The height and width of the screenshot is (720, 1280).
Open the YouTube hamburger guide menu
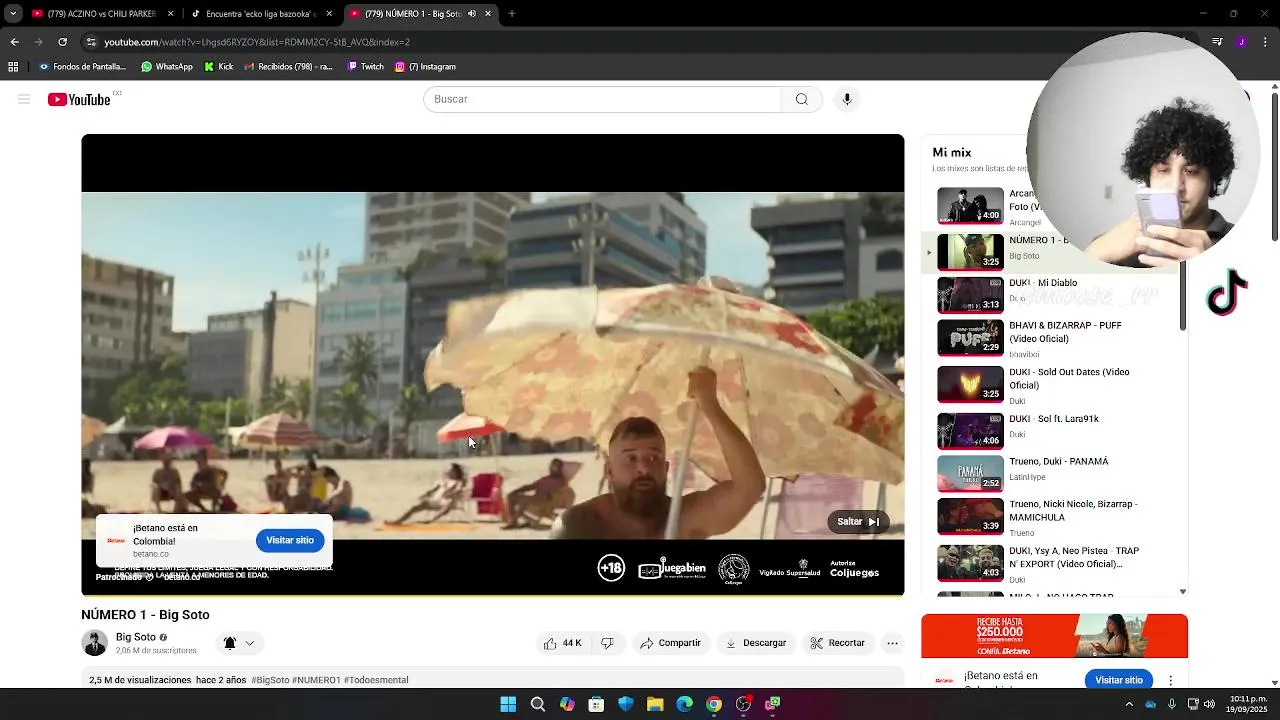point(24,99)
